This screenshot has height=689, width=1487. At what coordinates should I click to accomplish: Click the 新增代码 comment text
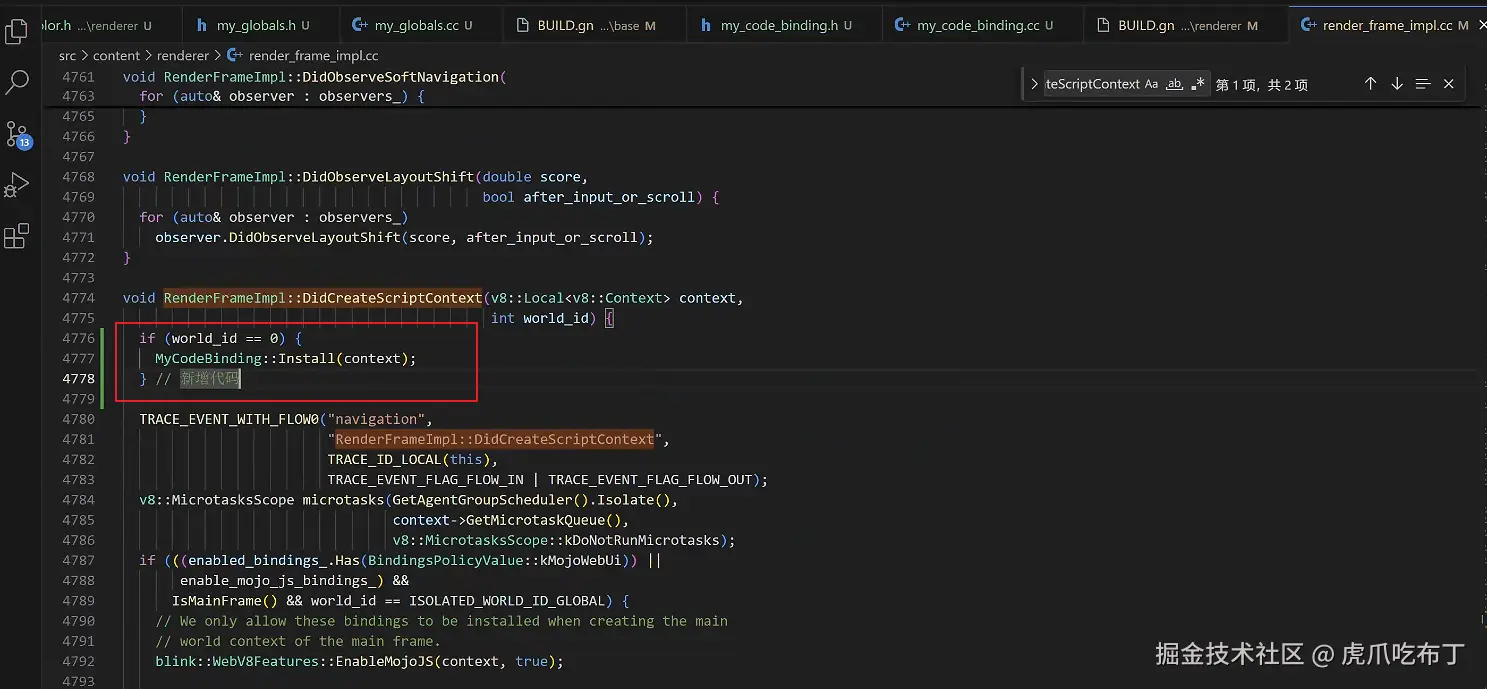[x=210, y=378]
